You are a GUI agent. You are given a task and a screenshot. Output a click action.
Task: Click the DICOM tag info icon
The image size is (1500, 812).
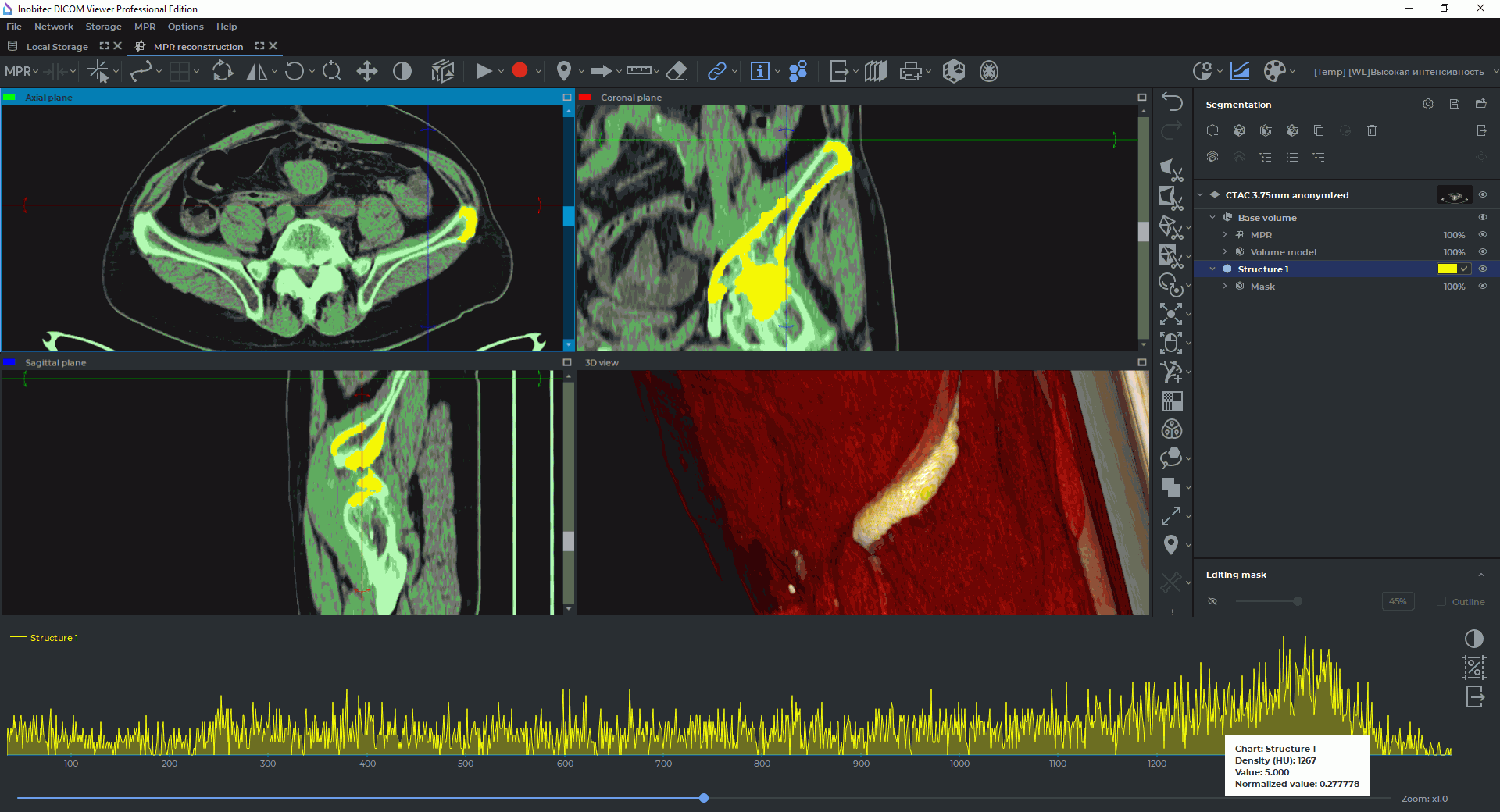pos(759,71)
